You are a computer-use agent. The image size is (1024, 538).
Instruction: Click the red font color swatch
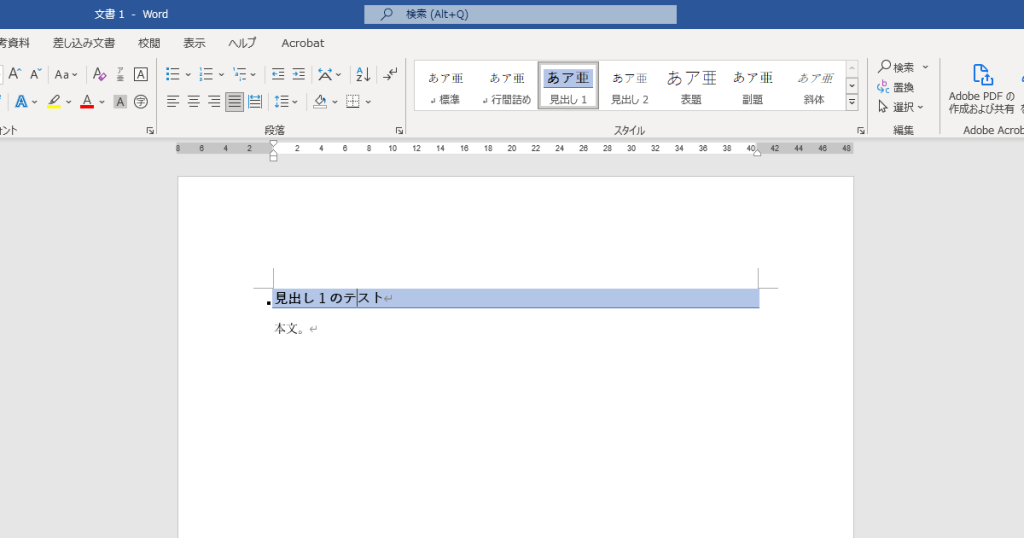coord(87,101)
